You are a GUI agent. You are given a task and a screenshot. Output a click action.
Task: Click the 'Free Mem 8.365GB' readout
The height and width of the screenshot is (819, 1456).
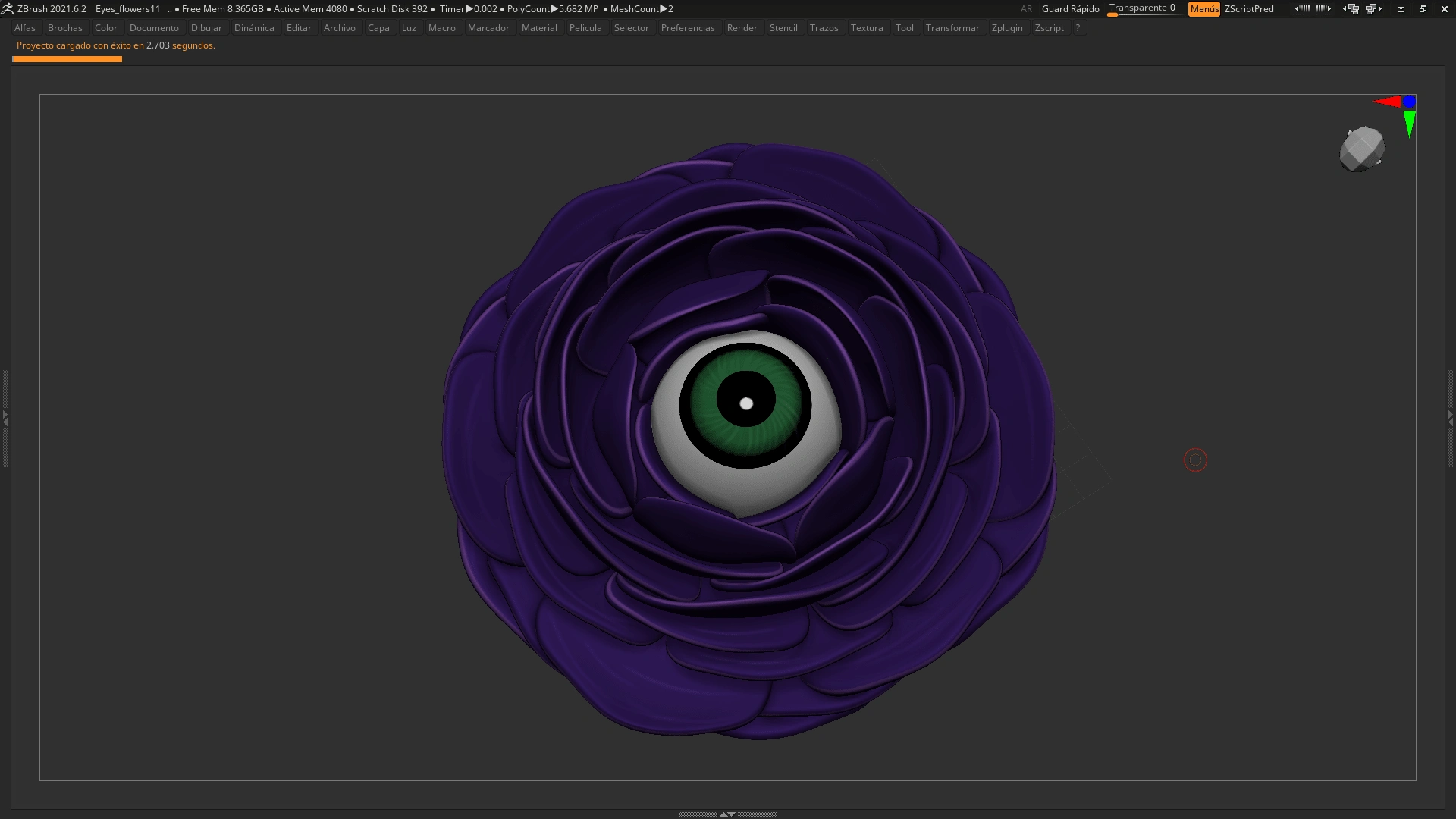222,9
